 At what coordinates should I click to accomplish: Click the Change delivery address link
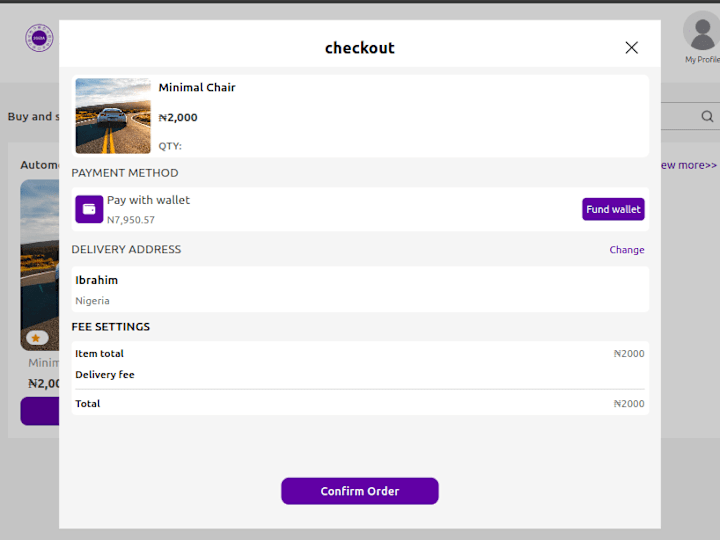tap(627, 250)
